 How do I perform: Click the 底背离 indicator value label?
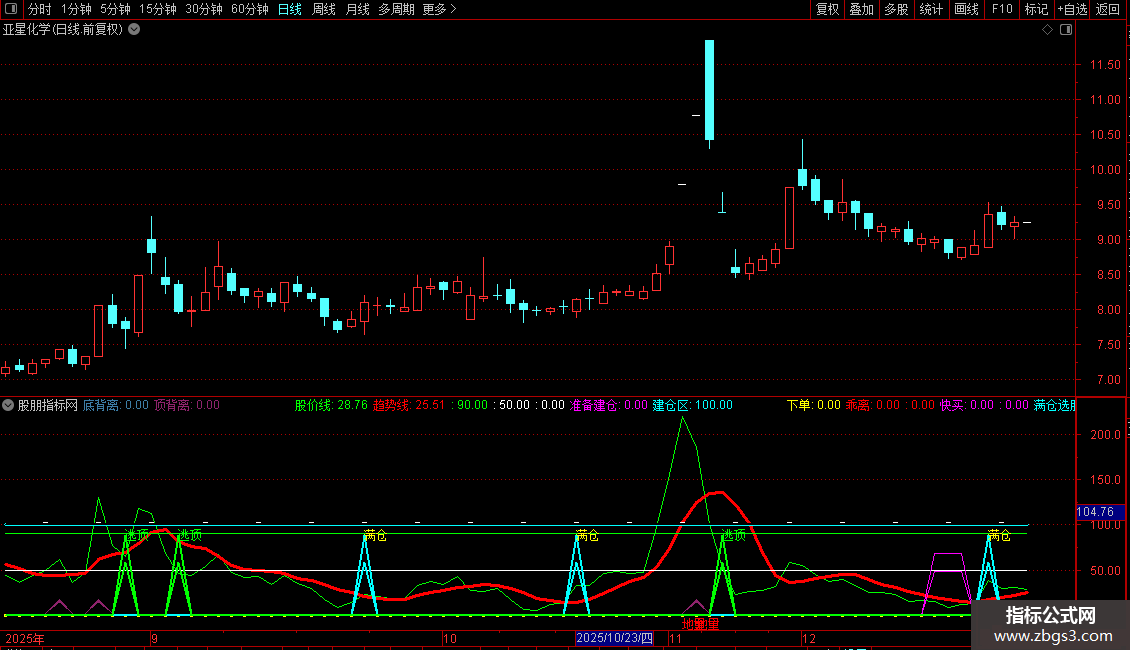(x=116, y=405)
